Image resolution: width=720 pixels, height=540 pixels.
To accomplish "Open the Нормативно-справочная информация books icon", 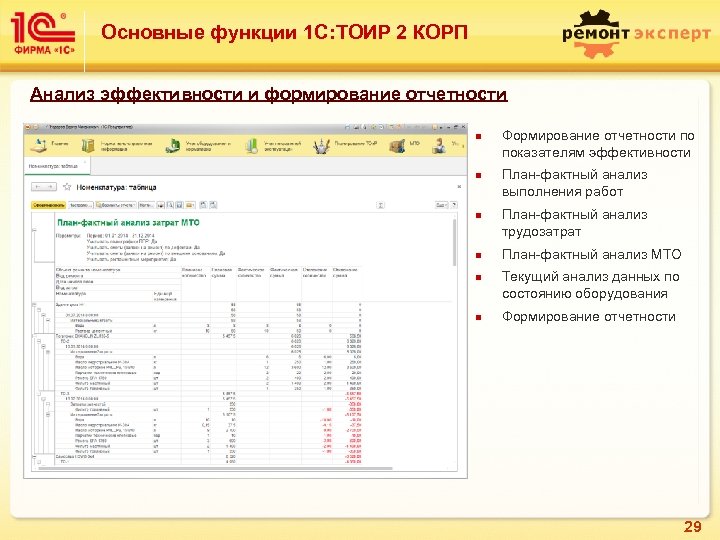I will coord(88,146).
